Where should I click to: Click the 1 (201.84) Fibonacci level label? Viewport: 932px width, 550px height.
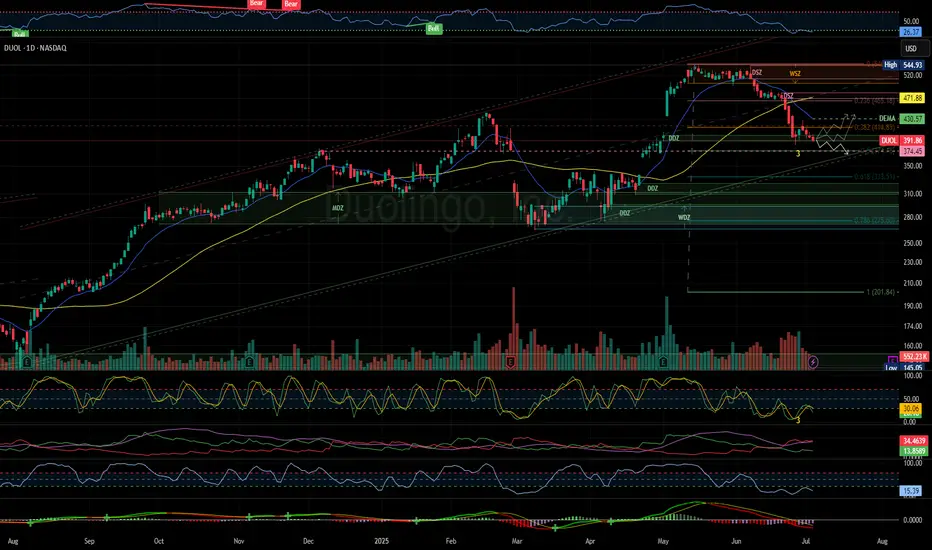coord(880,292)
